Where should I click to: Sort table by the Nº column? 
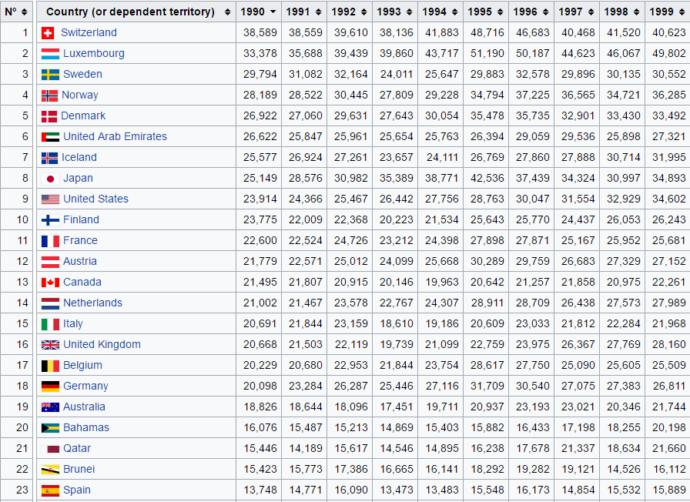(16, 11)
